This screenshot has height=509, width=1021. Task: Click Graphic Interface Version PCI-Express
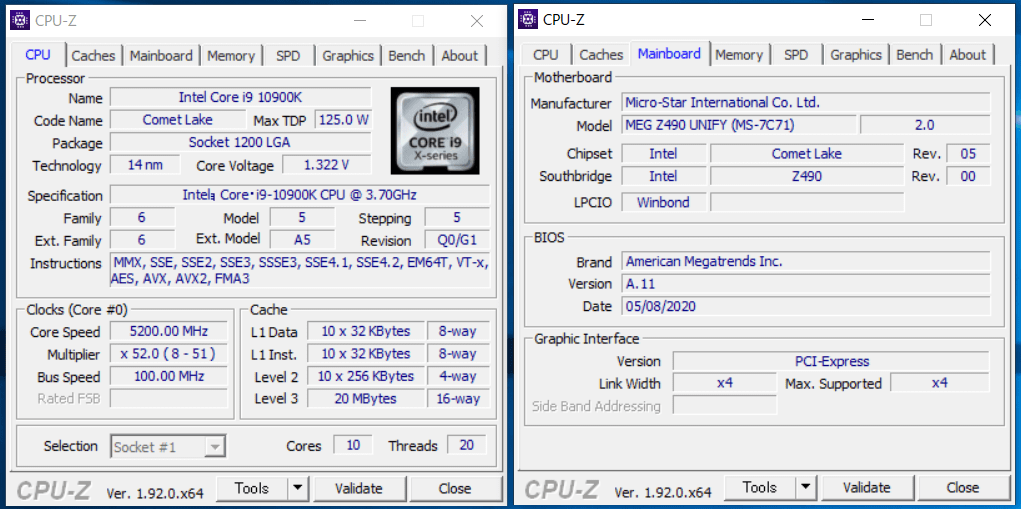(x=831, y=361)
